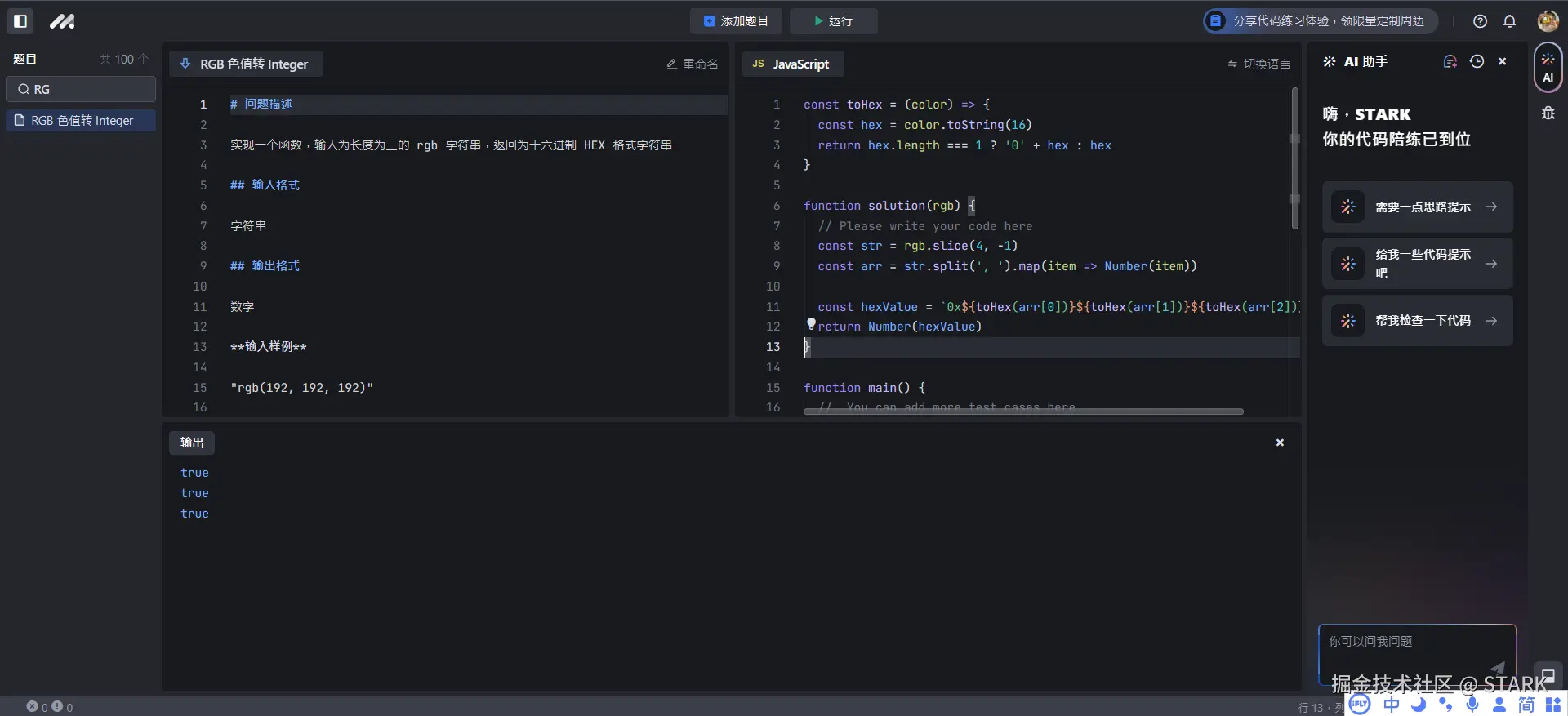The width and height of the screenshot is (1568, 716).
Task: Toggle the AI panel from the right rail
Action: [1548, 67]
